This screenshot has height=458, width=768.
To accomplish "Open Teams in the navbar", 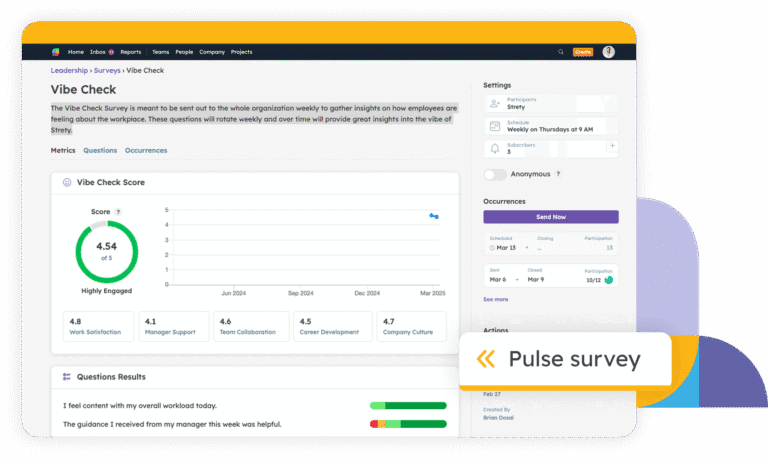I will point(160,52).
